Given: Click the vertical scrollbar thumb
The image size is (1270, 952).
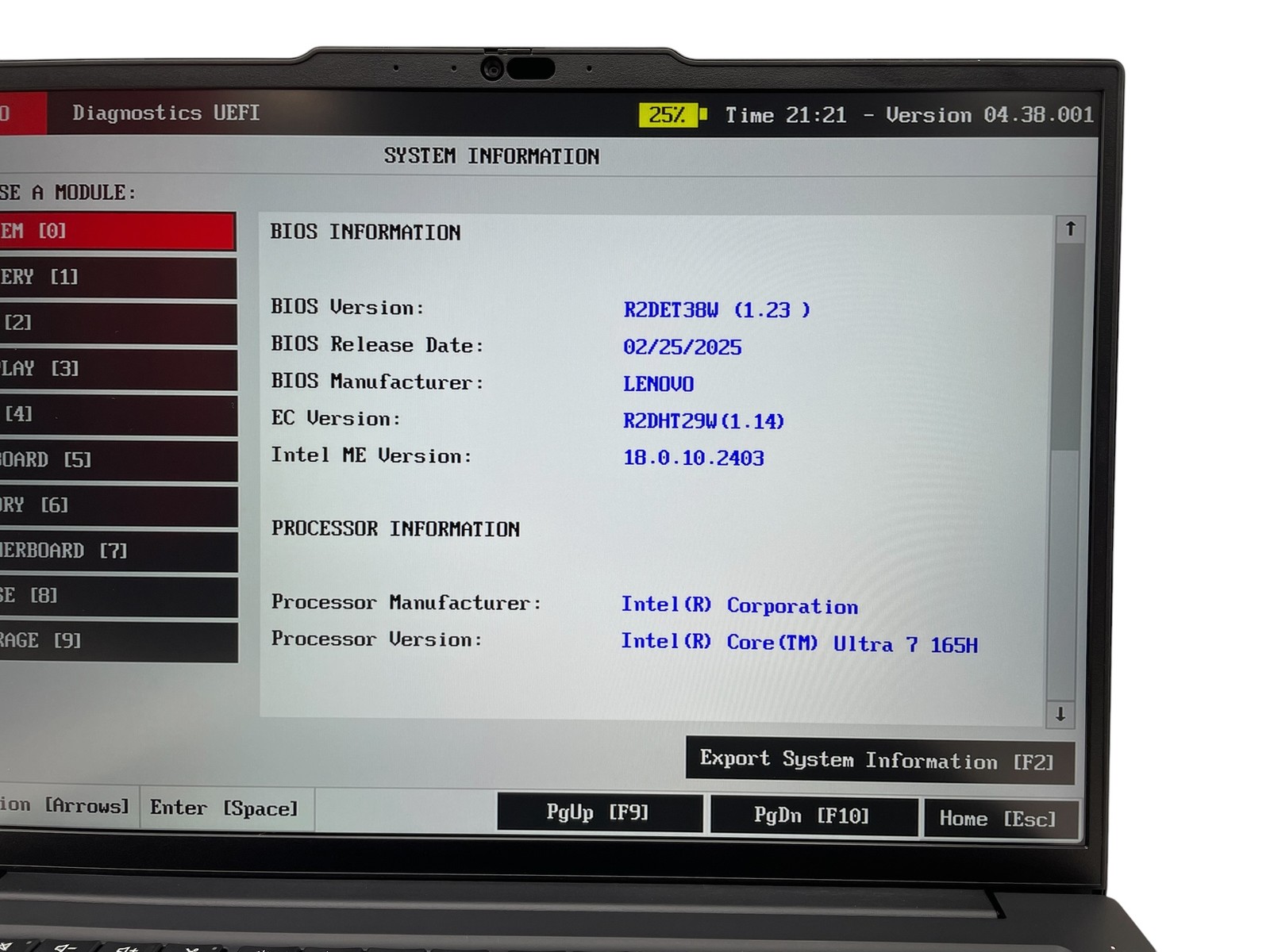Looking at the screenshot, I should click(1068, 347).
